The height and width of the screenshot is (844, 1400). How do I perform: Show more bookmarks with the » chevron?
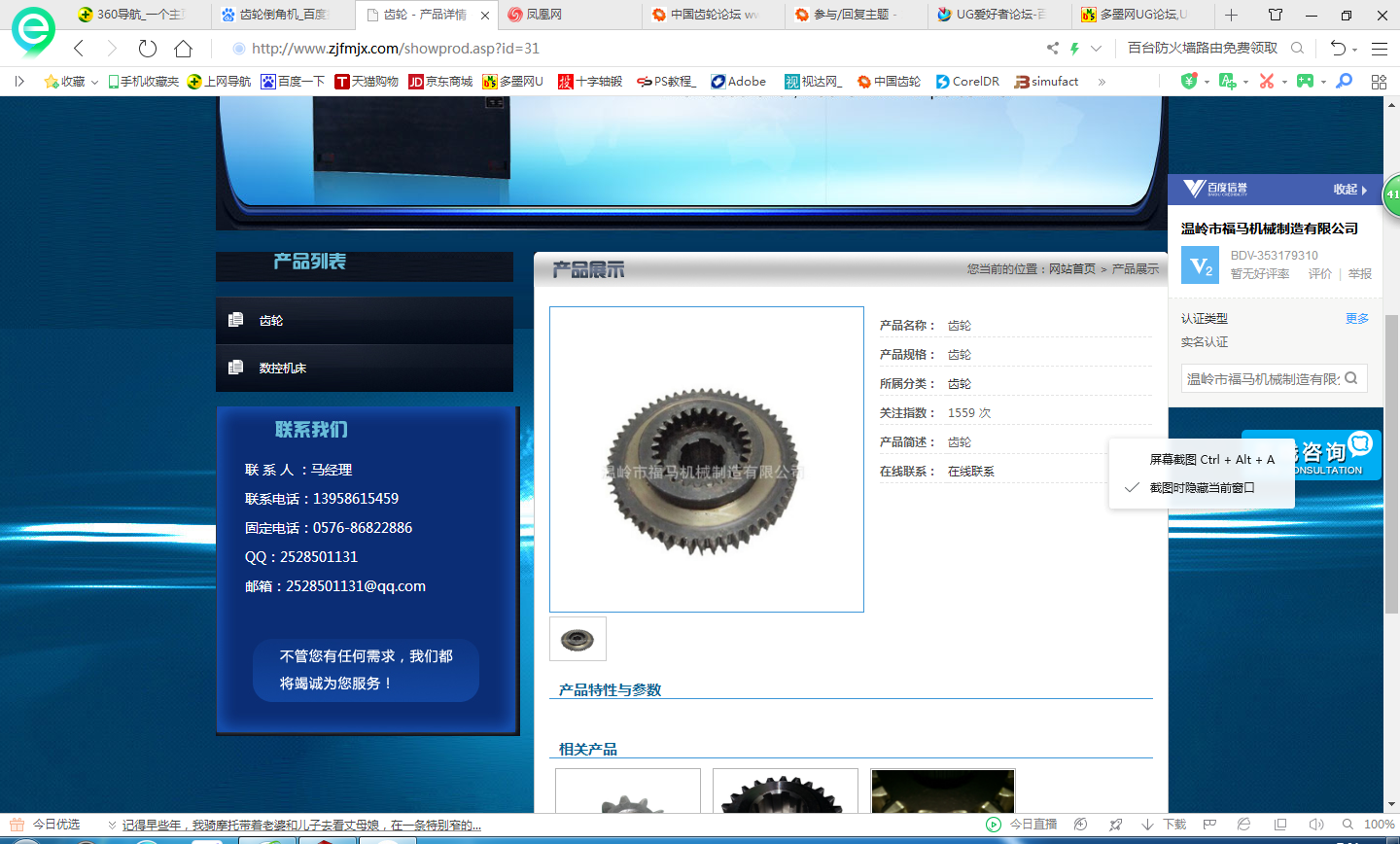tap(1102, 82)
